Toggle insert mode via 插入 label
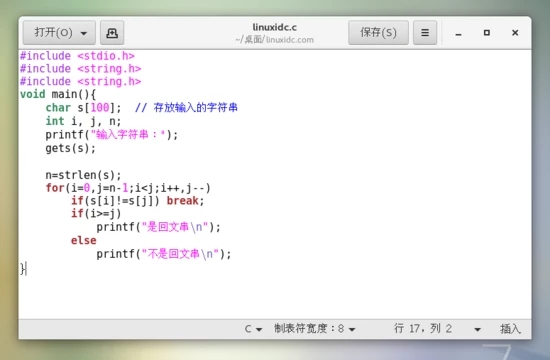This screenshot has width=550, height=360. 510,329
